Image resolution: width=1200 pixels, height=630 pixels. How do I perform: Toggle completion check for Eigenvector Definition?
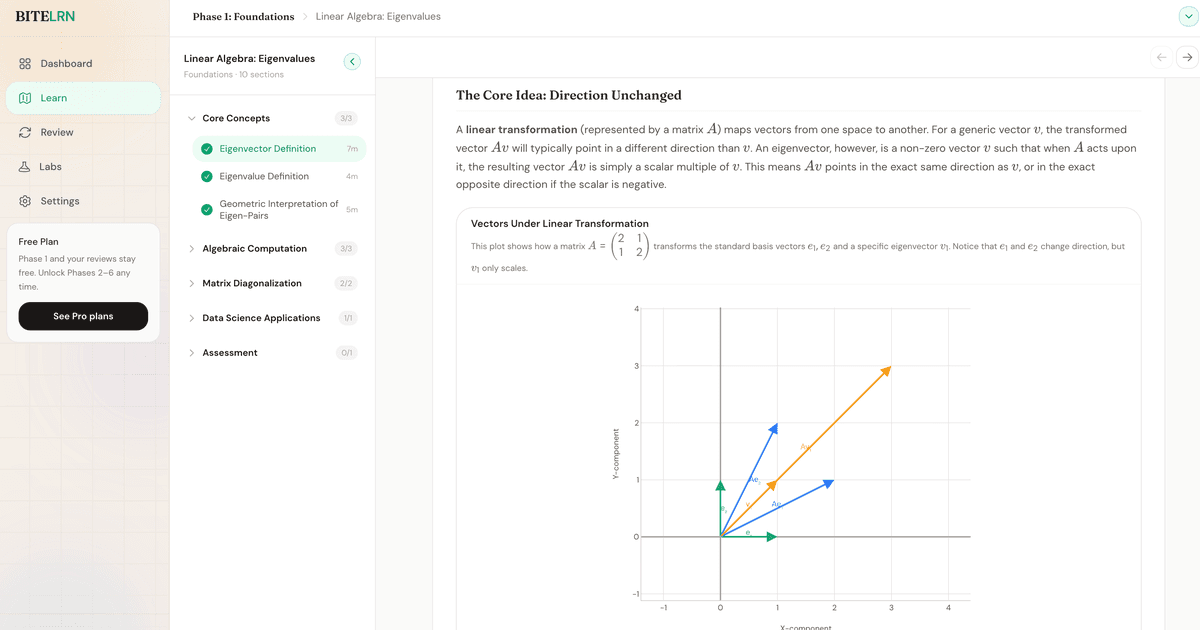point(207,149)
